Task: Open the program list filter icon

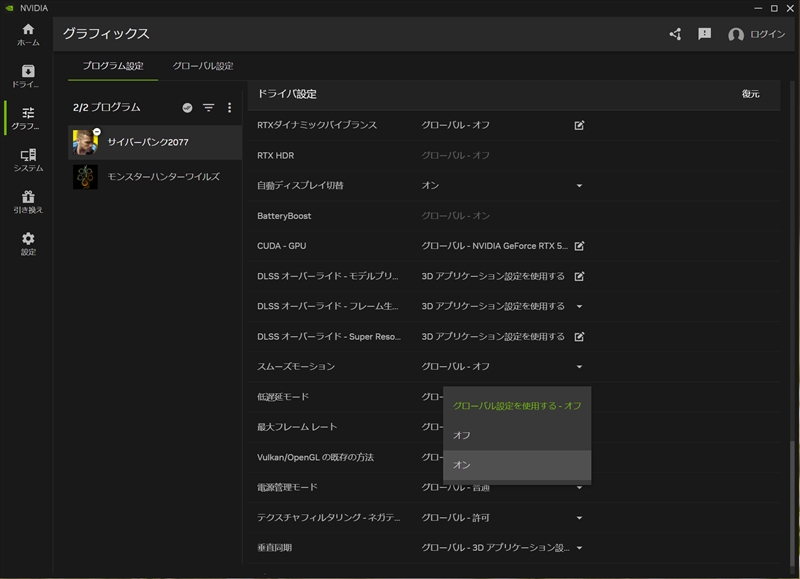Action: (209, 108)
